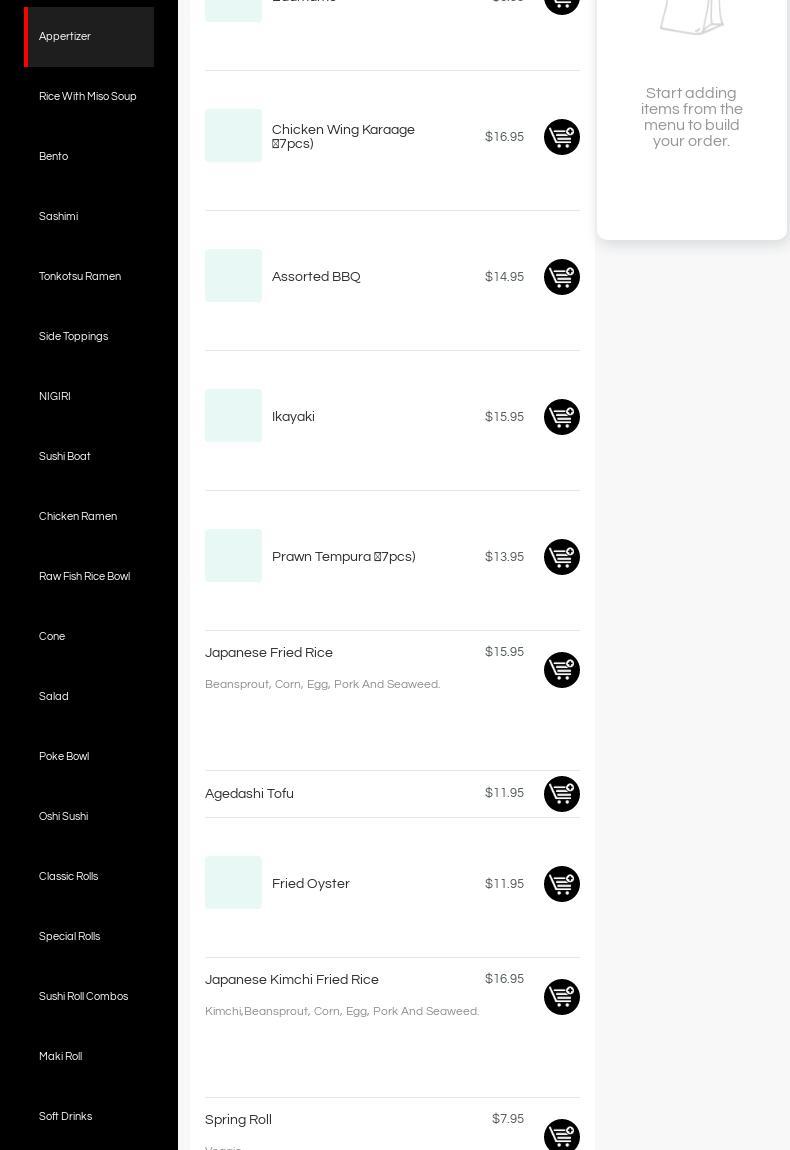Viewport: 790px width, 1150px height.
Task: Switch to Poke Bowl category
Action: pyautogui.click(x=64, y=757)
